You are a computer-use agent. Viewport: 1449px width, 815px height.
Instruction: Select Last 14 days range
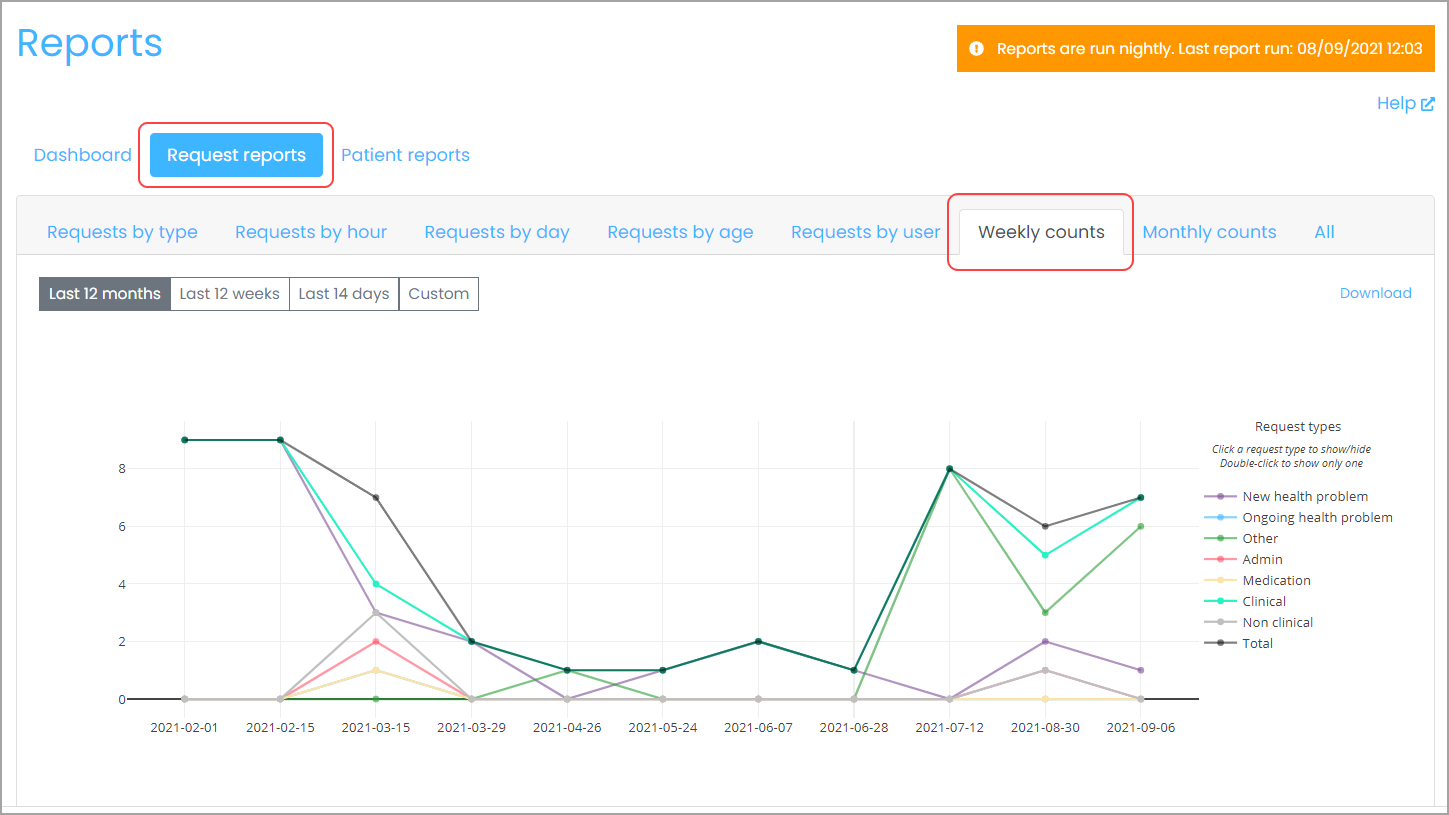coord(344,294)
